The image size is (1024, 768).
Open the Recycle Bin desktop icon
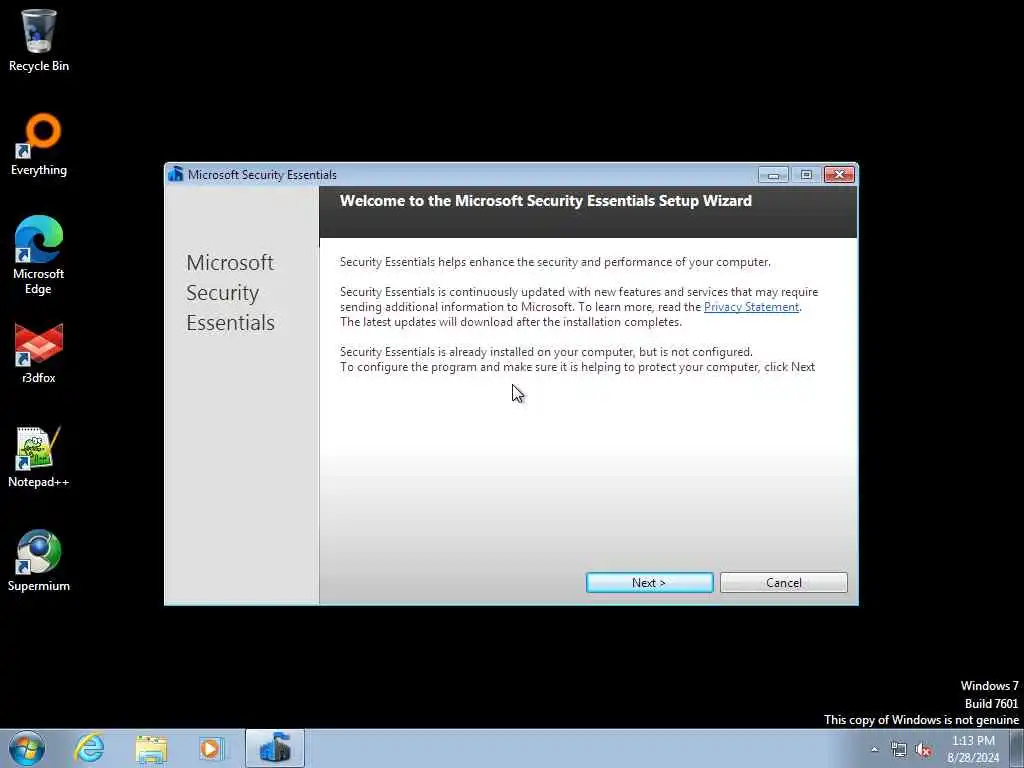pos(39,40)
